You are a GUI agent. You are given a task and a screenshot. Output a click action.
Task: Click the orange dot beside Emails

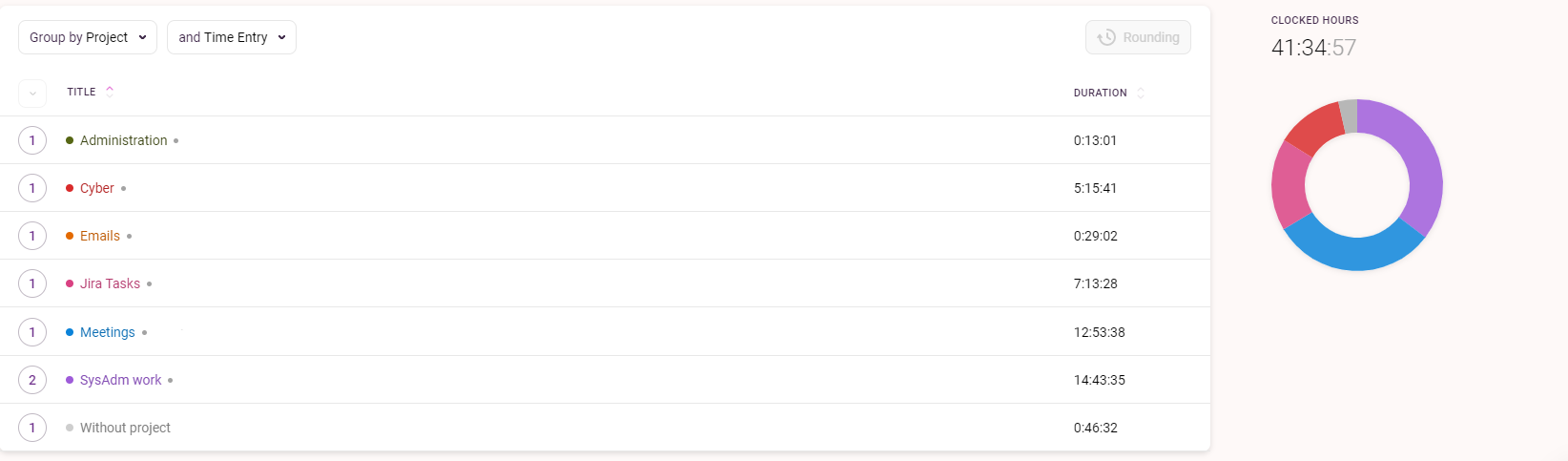pos(70,236)
